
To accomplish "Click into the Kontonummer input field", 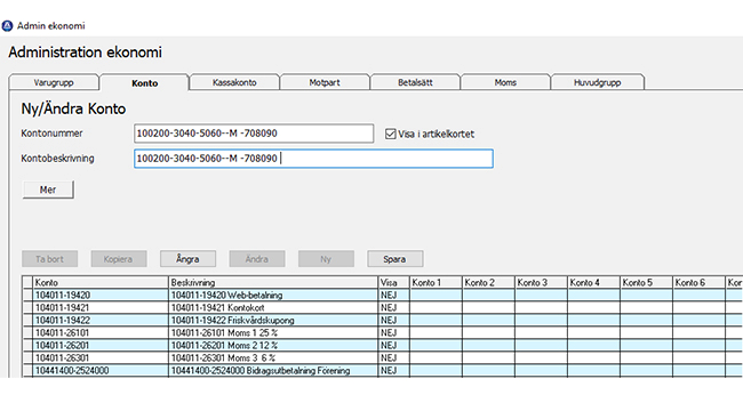I will pos(254,133).
